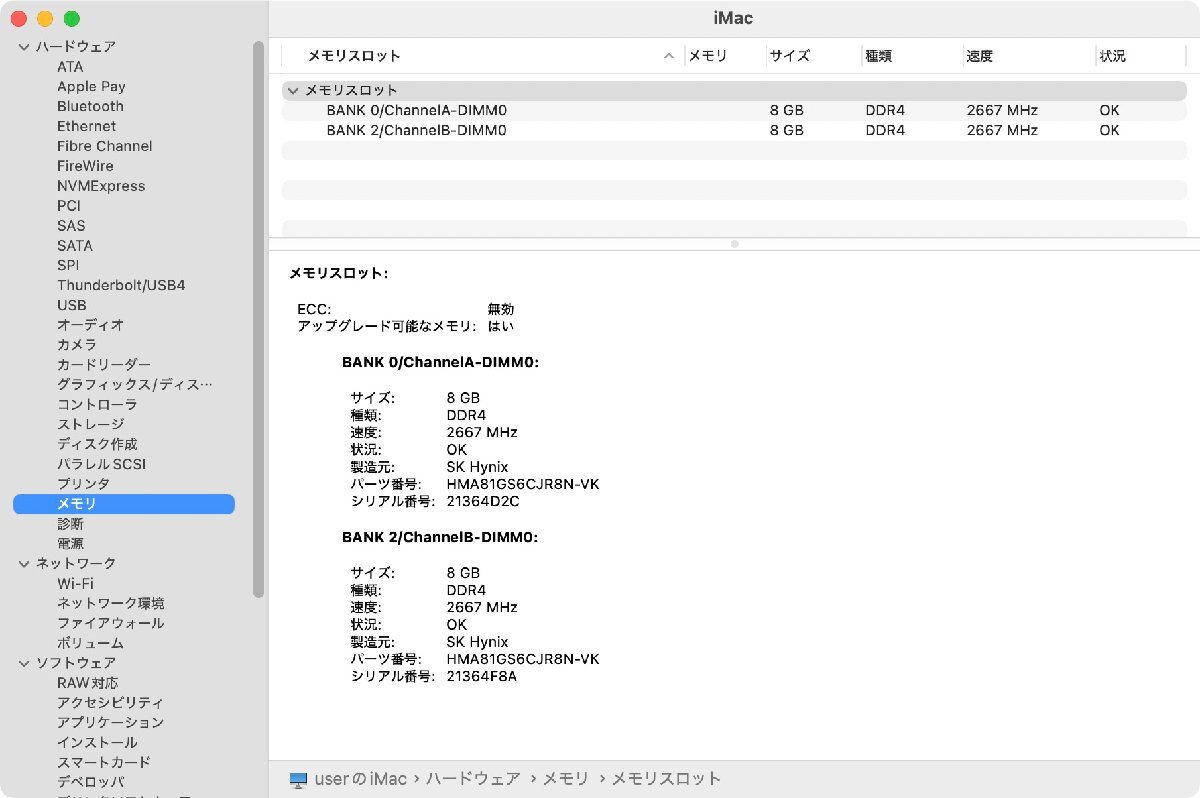
Task: View Wi-Fi details under ネットワーク
Action: point(75,583)
